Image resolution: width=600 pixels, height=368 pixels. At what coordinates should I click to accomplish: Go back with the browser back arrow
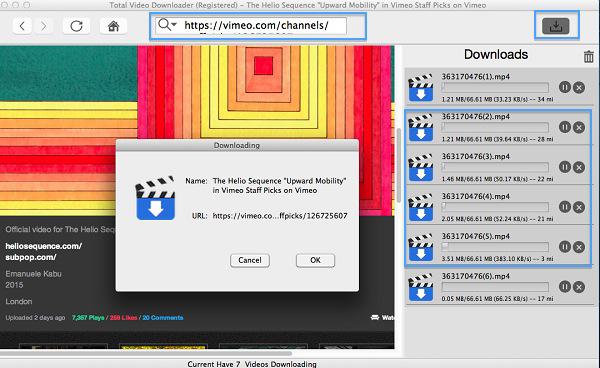point(22,26)
